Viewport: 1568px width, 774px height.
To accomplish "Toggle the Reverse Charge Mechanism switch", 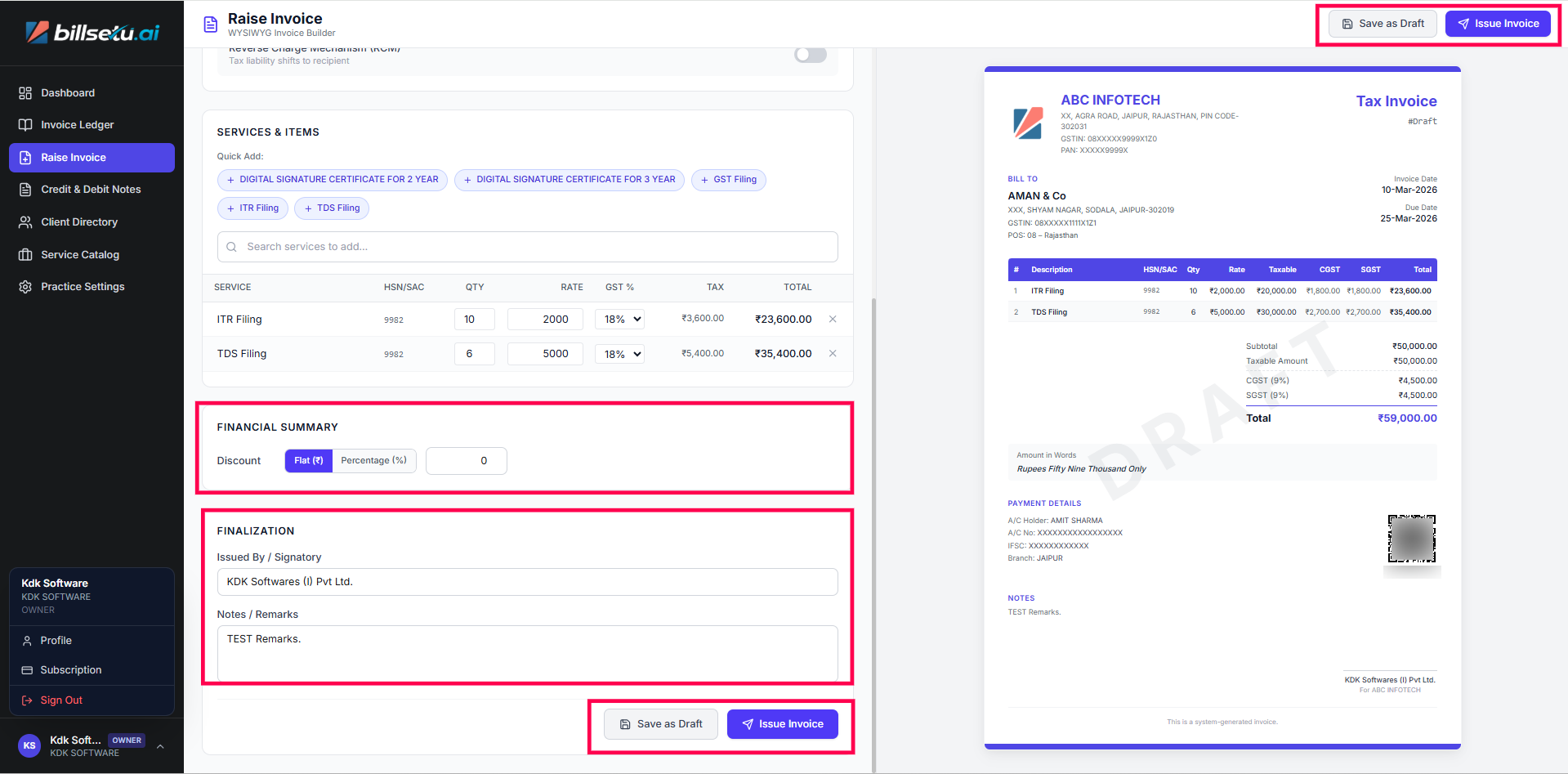I will pyautogui.click(x=811, y=55).
